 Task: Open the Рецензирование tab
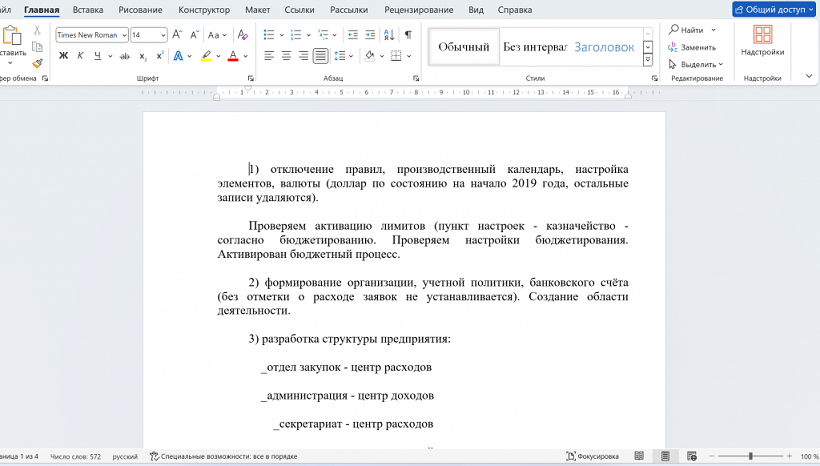421,10
